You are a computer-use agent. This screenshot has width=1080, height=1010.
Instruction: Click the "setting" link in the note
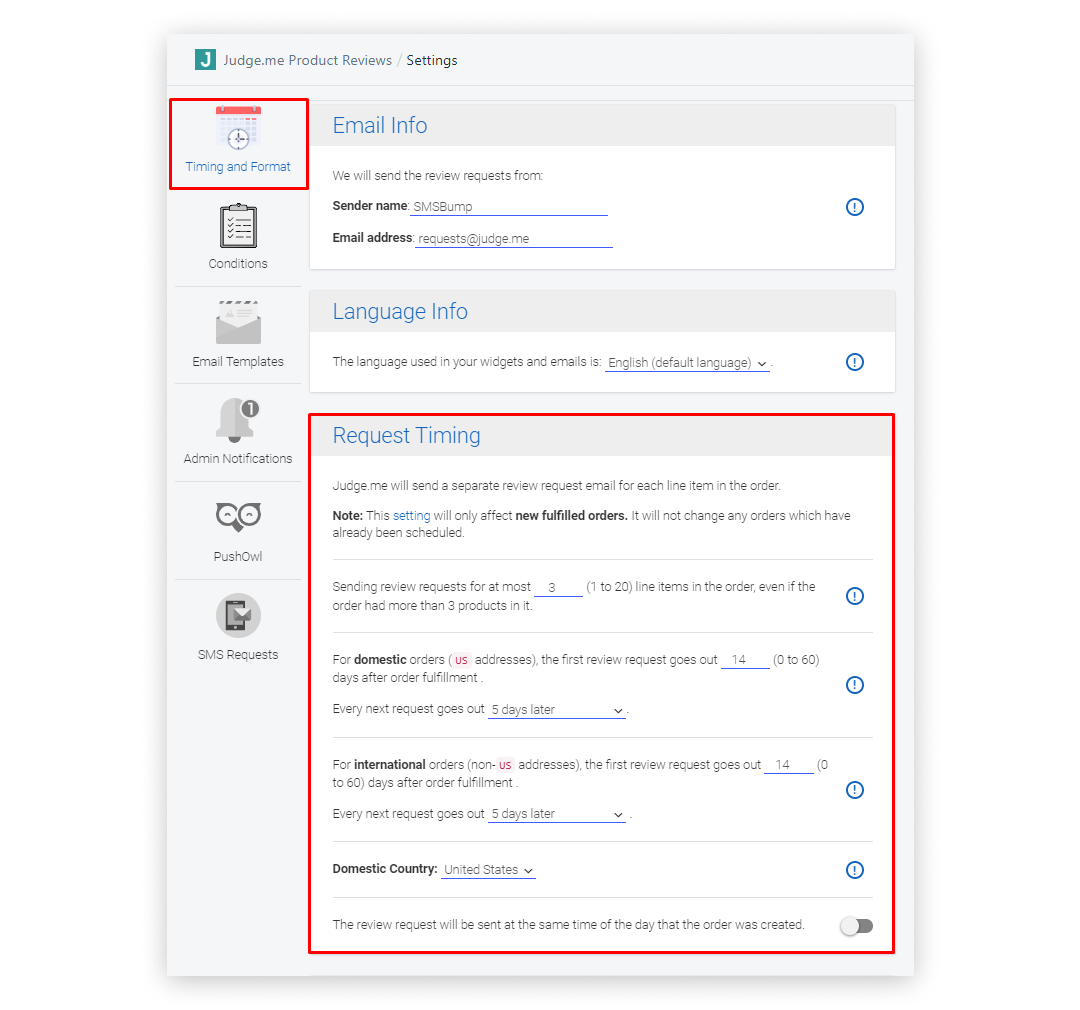411,515
